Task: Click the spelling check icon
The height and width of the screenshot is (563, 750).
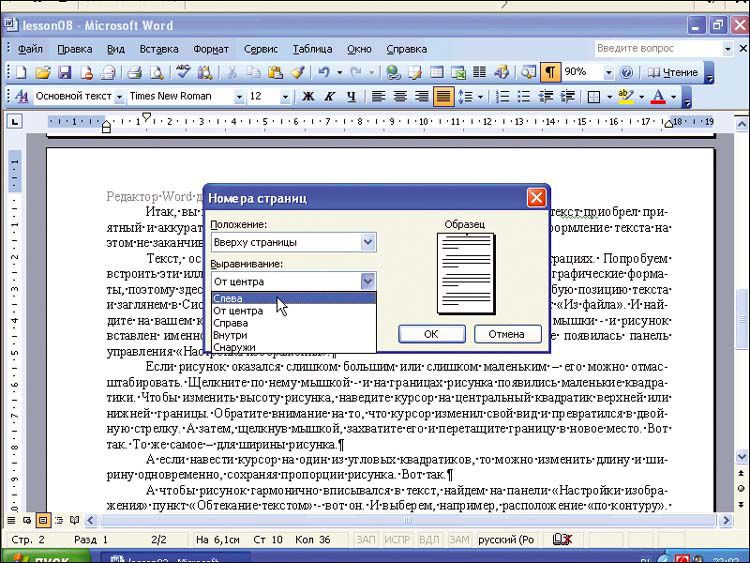Action: point(183,72)
